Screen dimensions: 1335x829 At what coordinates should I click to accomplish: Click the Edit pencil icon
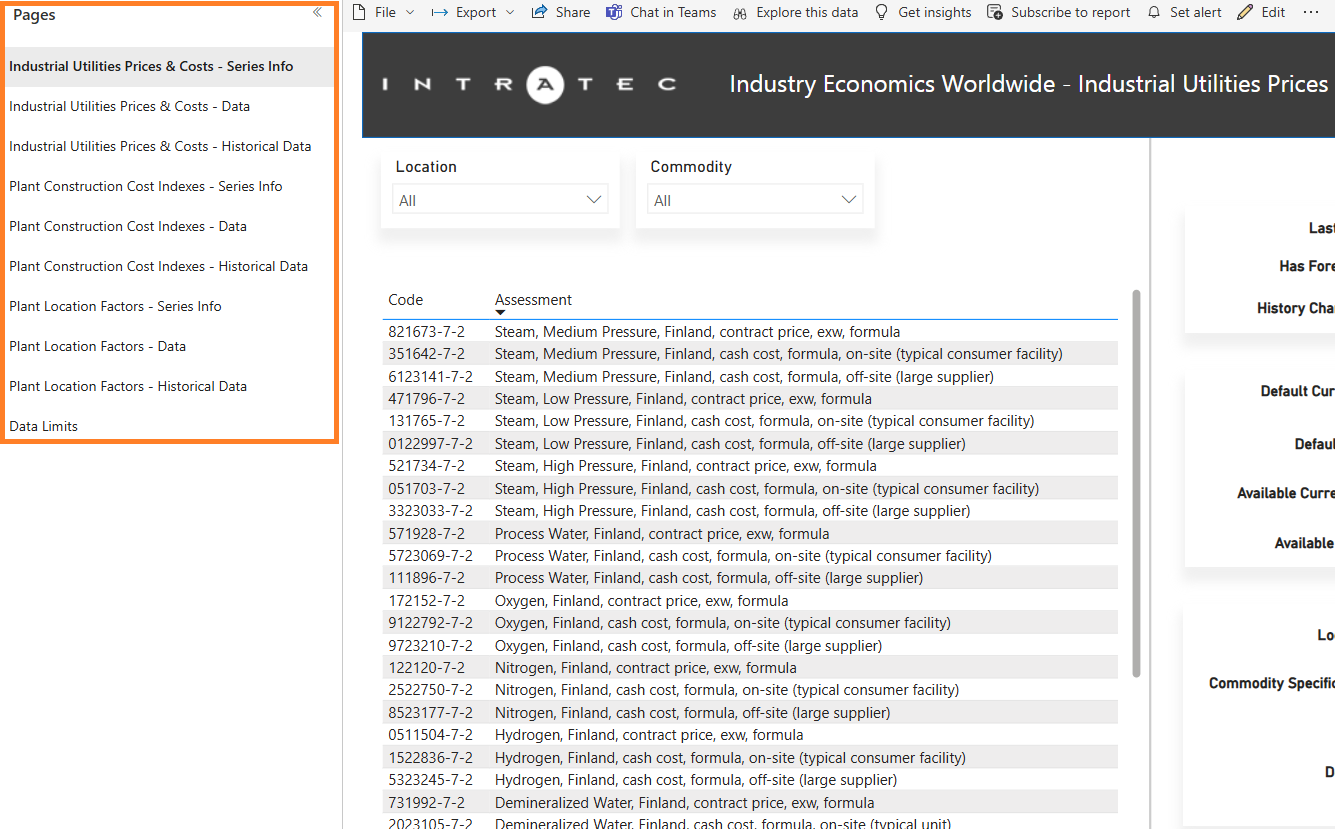tap(1245, 12)
